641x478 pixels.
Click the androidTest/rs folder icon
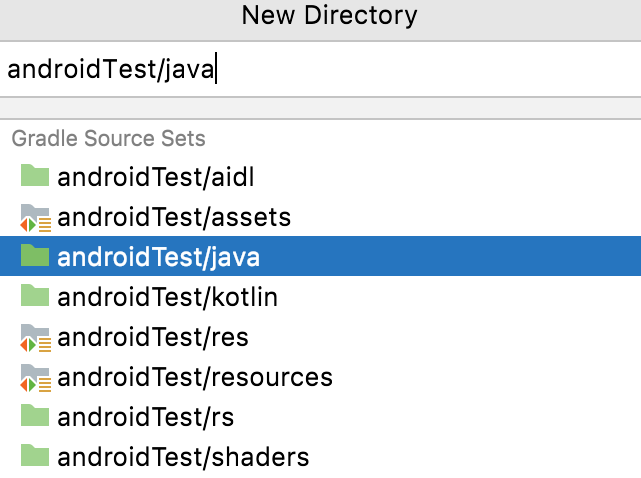35,417
